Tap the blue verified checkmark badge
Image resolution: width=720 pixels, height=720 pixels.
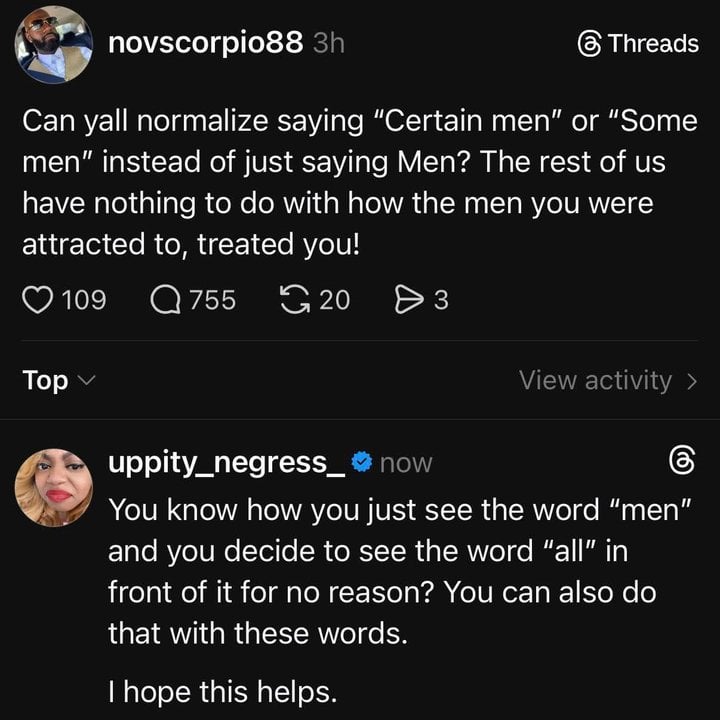[364, 462]
